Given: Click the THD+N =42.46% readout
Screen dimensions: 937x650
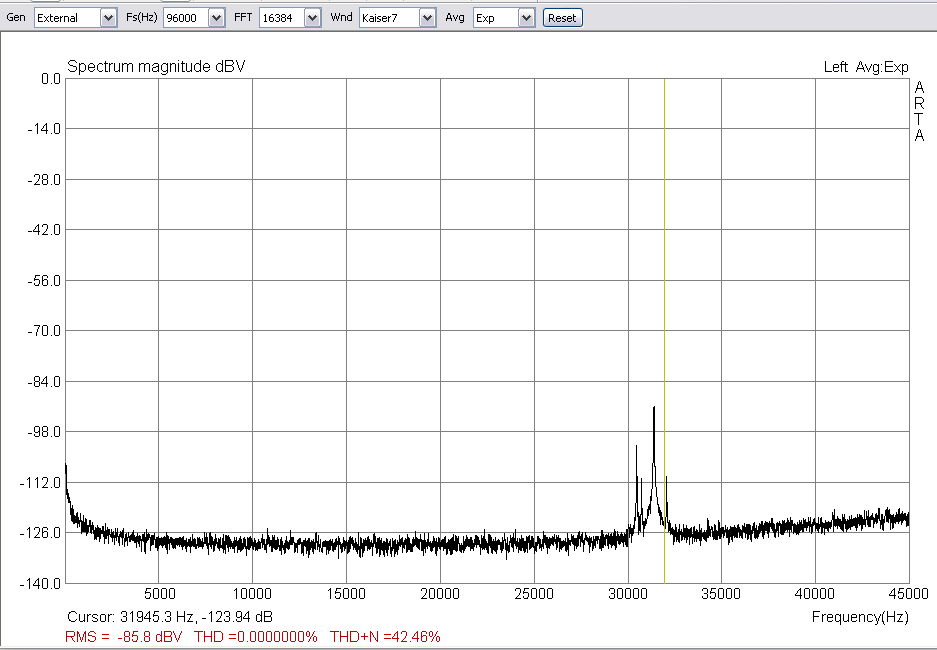Looking at the screenshot, I should tap(385, 637).
